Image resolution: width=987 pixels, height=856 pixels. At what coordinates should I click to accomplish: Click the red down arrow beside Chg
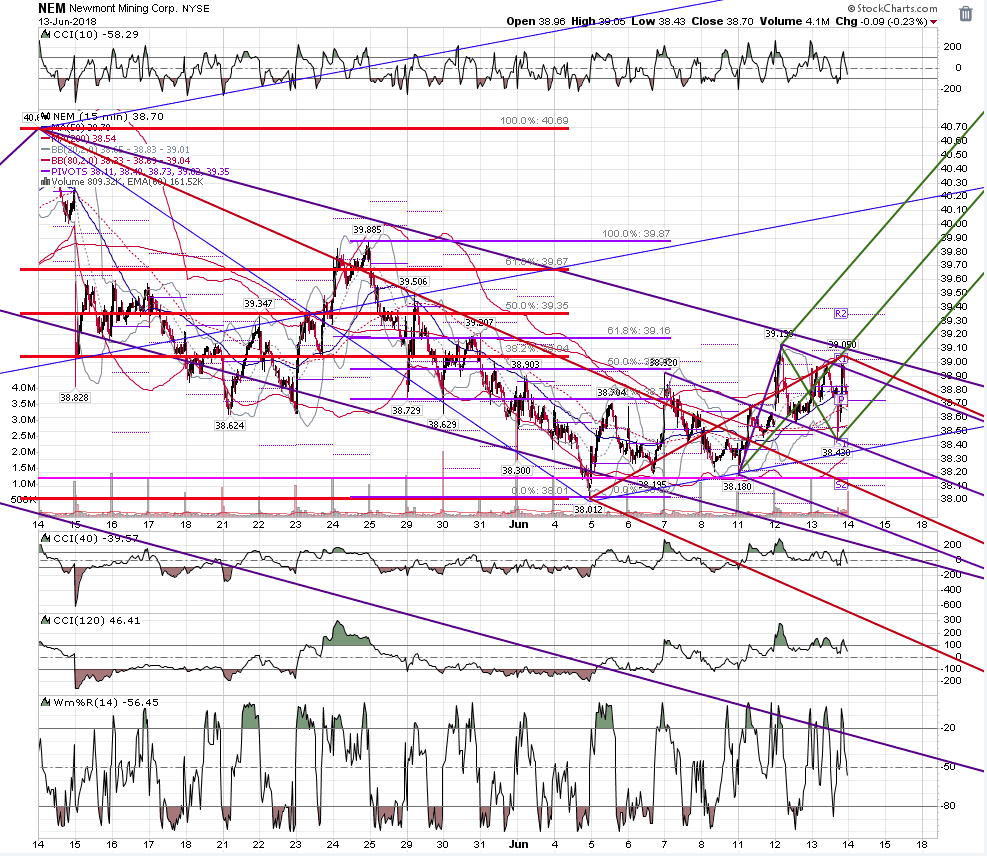point(933,22)
